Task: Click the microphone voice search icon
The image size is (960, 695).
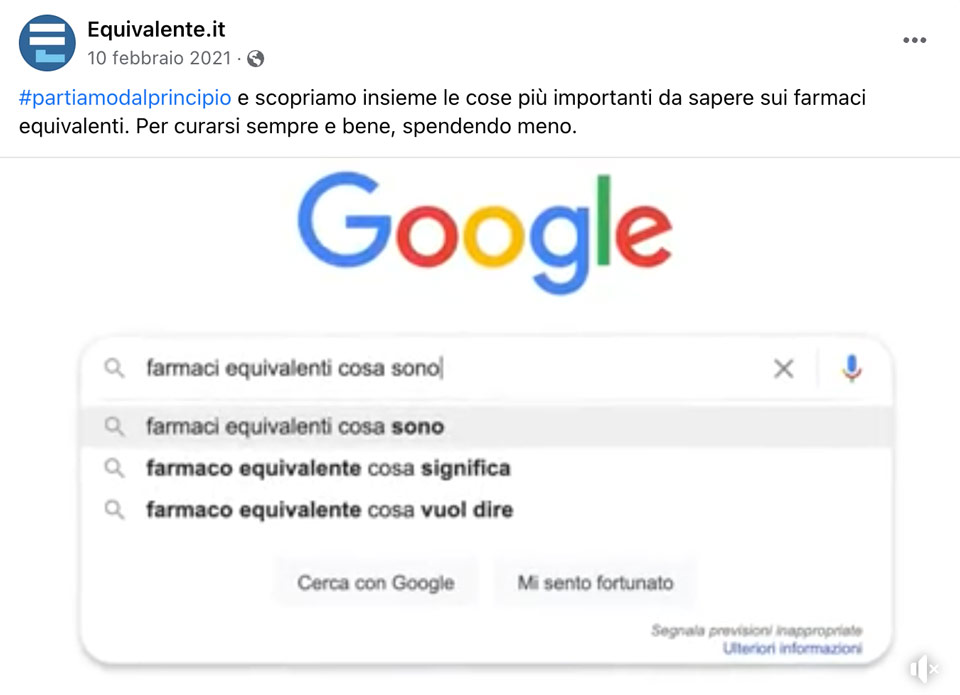Action: tap(851, 369)
